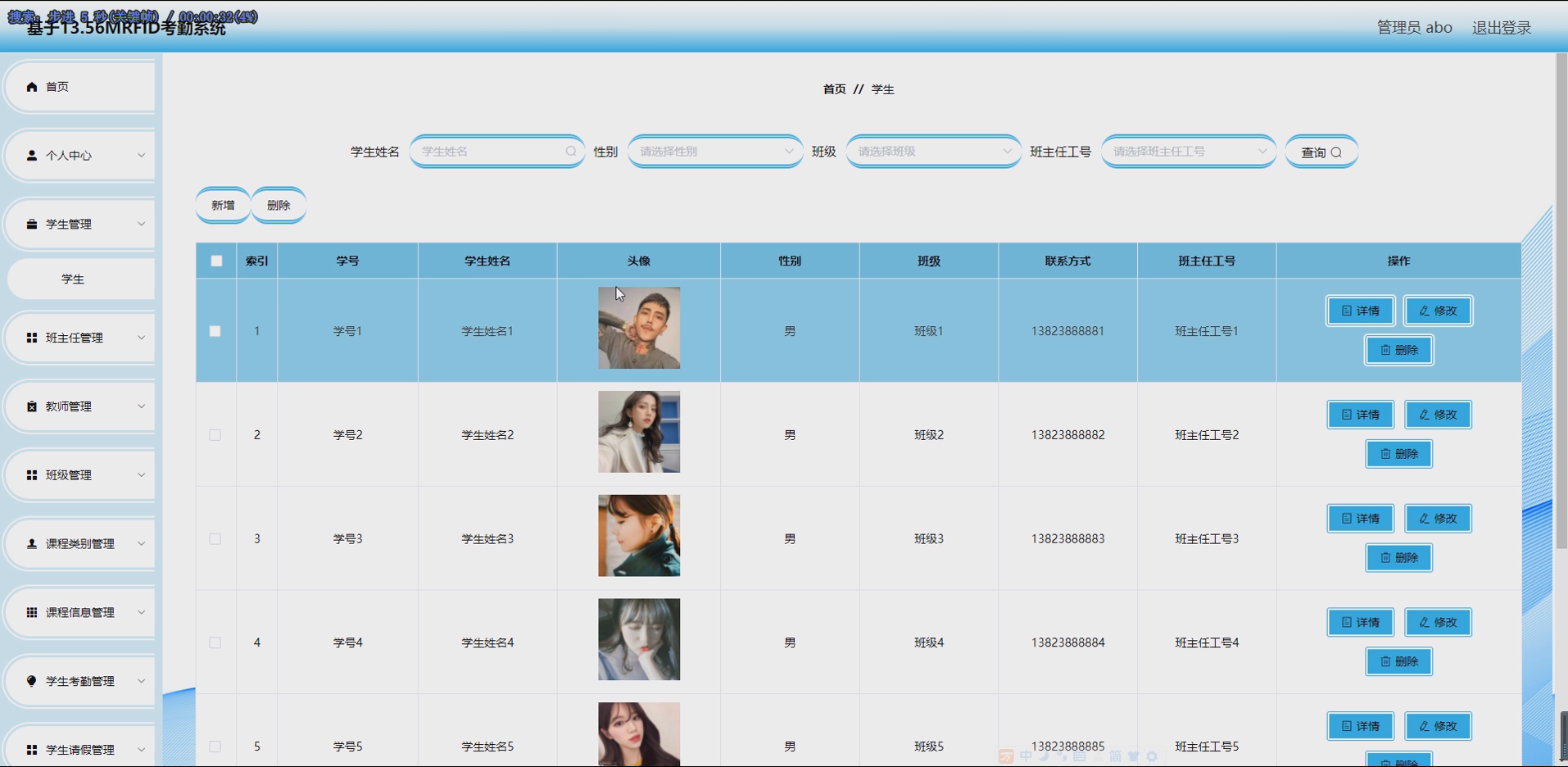The image size is (1568, 767).
Task: Click the 联系方式 column header
Action: click(1067, 261)
